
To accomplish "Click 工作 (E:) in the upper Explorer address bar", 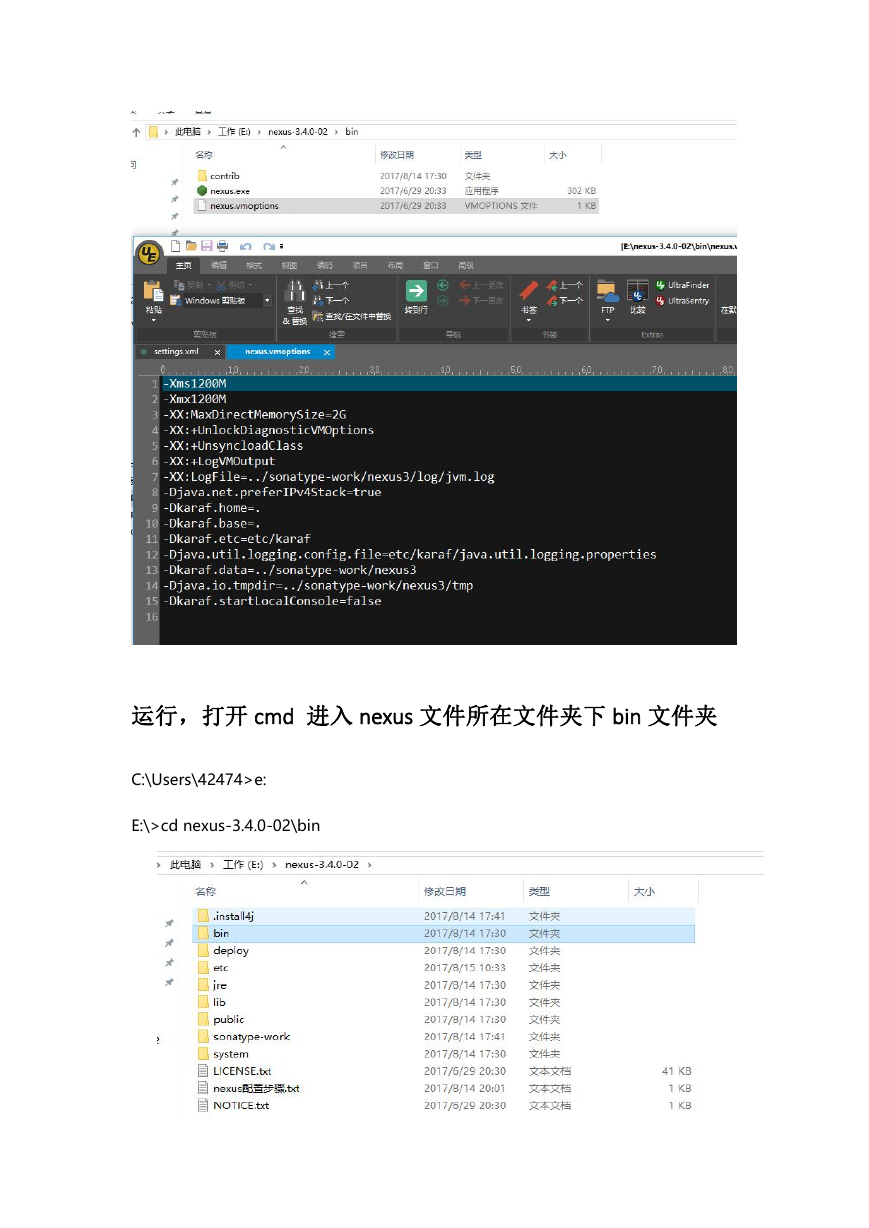I will click(232, 132).
